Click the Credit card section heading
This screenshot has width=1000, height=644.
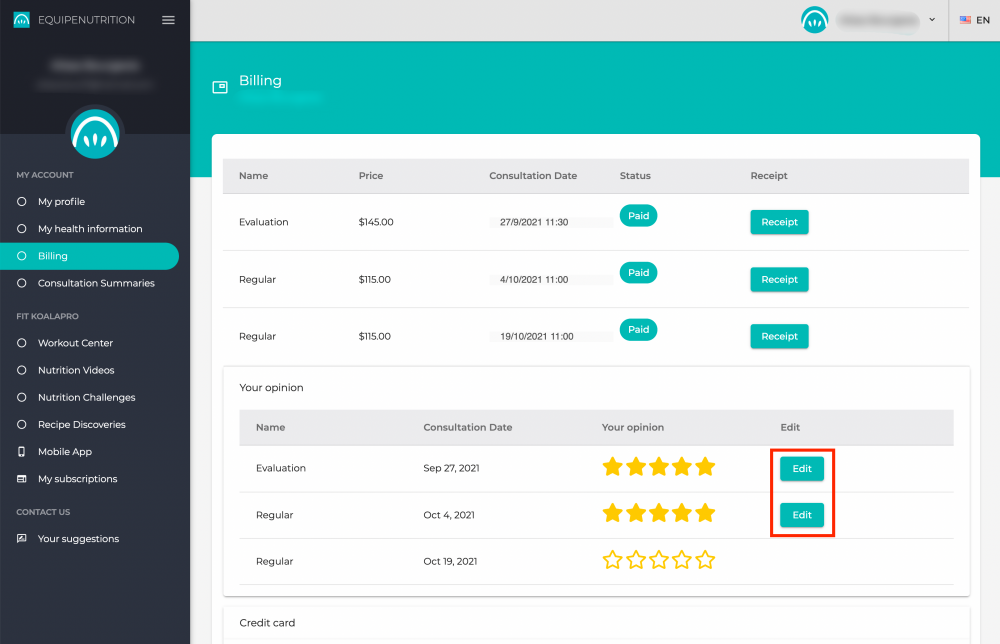tap(267, 623)
